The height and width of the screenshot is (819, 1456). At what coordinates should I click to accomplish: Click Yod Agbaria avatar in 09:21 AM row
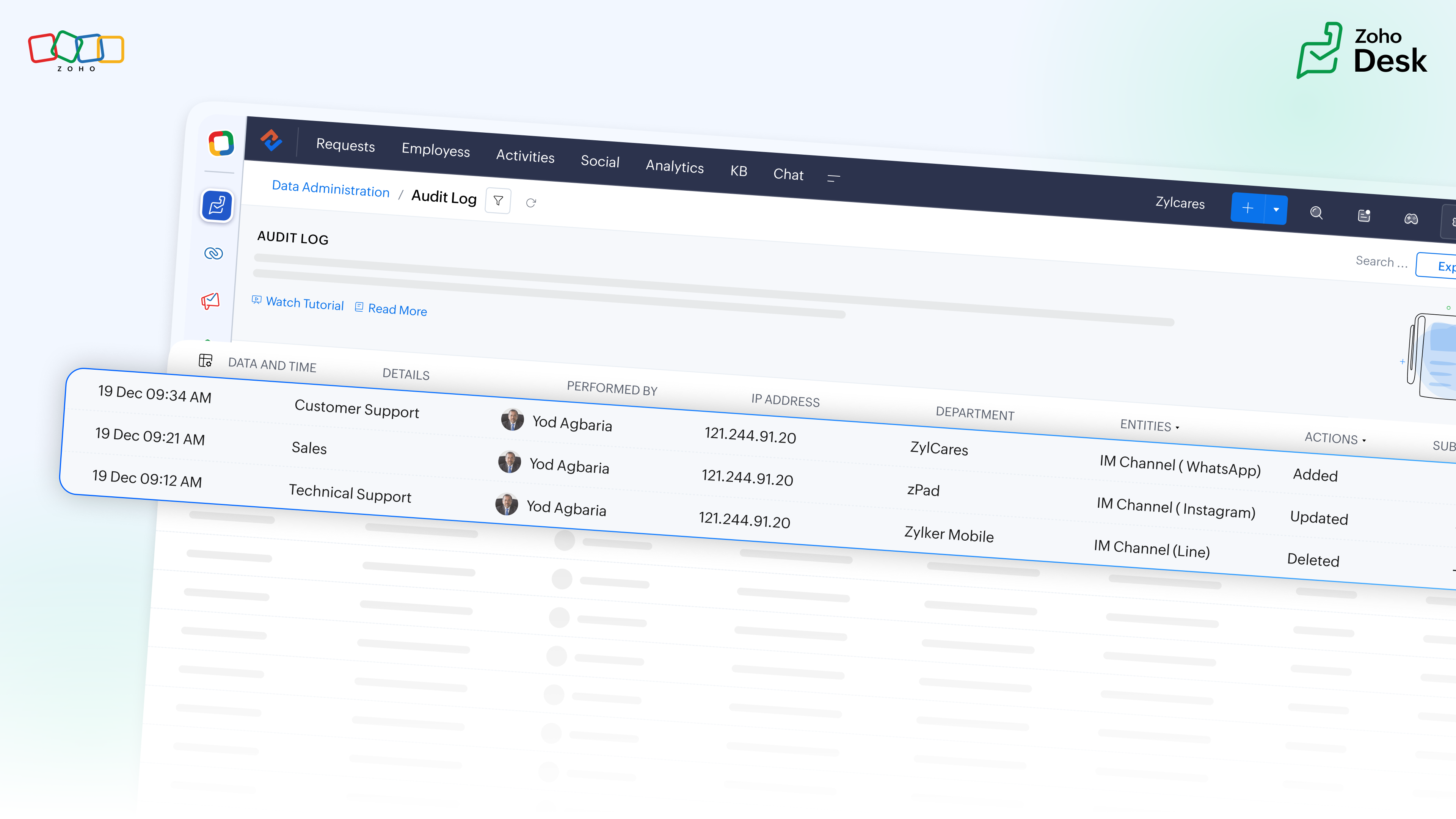[x=509, y=462]
